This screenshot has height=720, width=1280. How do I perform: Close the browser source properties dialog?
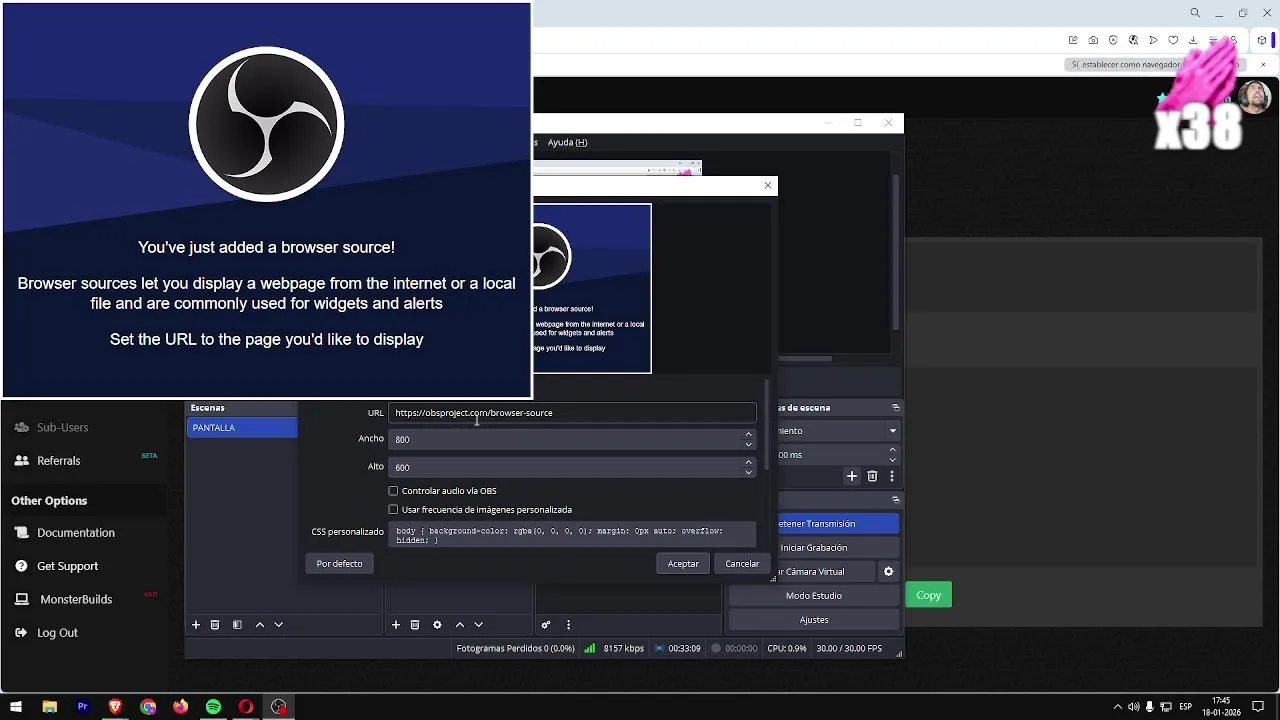(768, 185)
